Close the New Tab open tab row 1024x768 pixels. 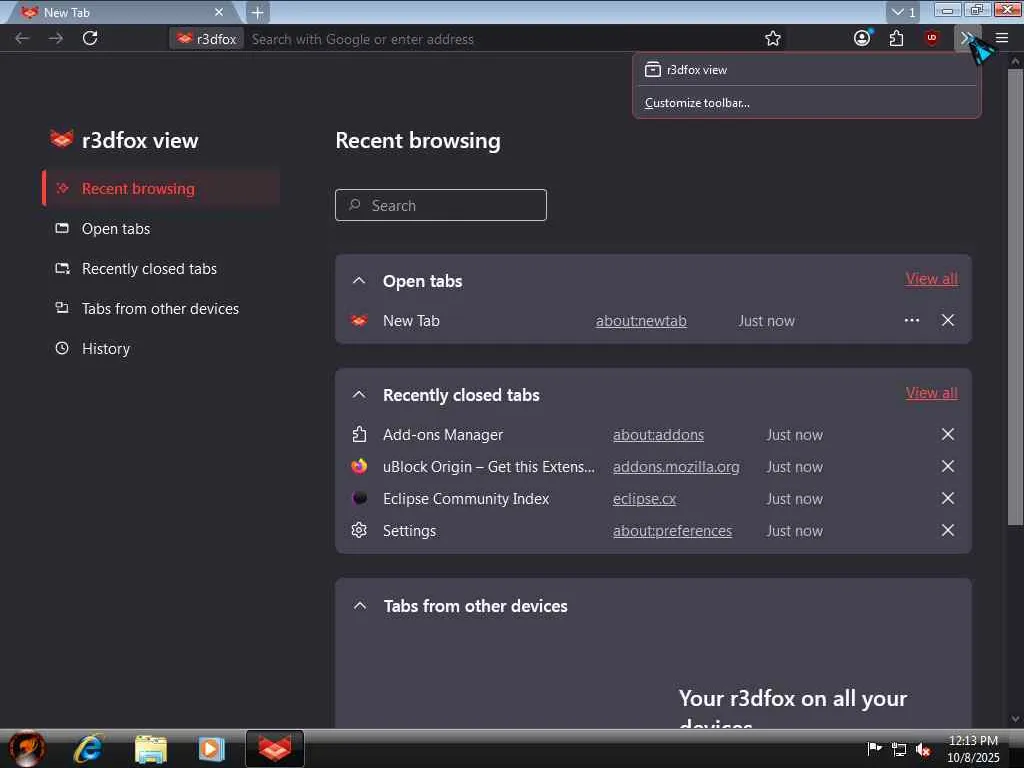948,320
